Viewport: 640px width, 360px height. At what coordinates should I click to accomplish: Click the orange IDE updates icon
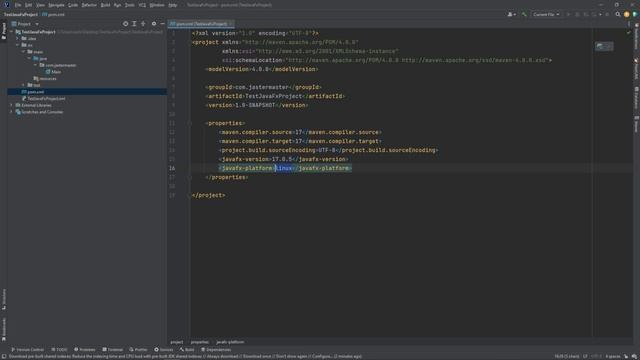(627, 14)
